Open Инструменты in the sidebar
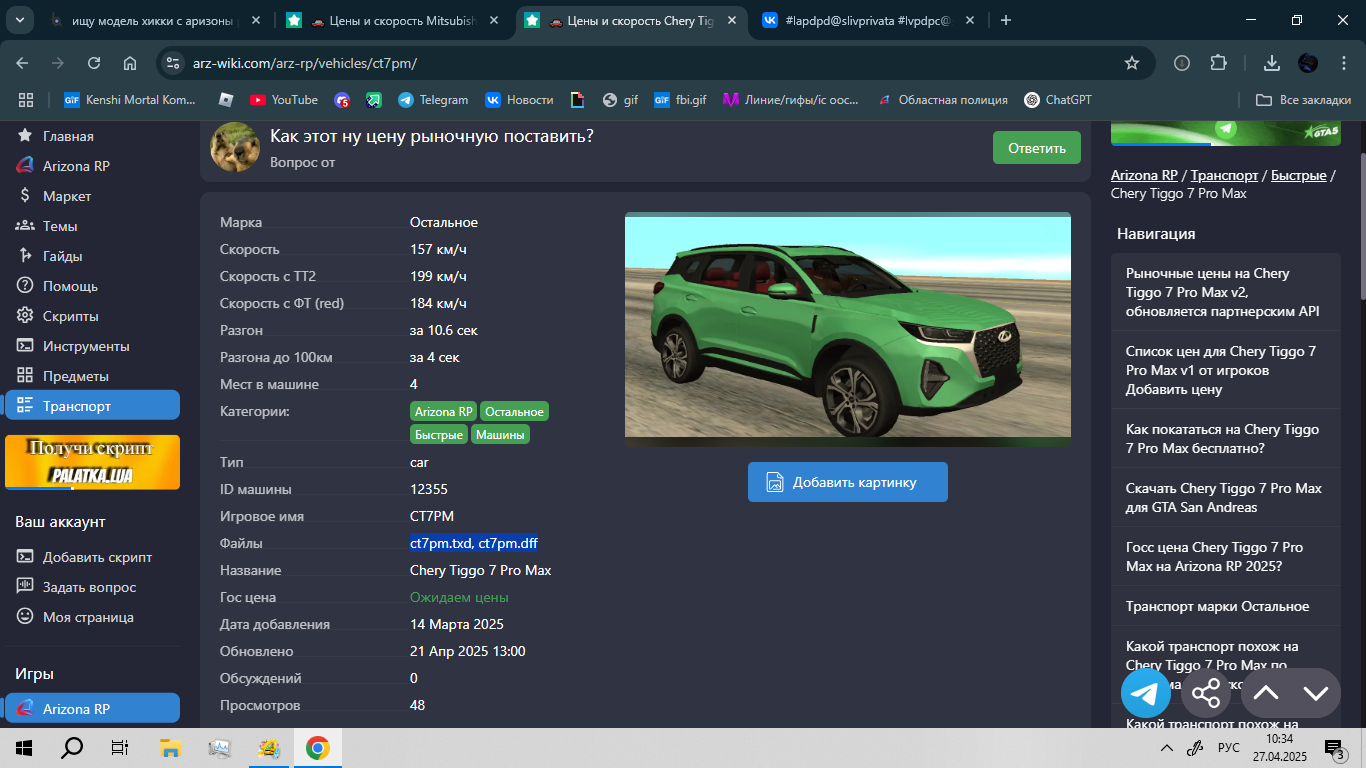 92,346
